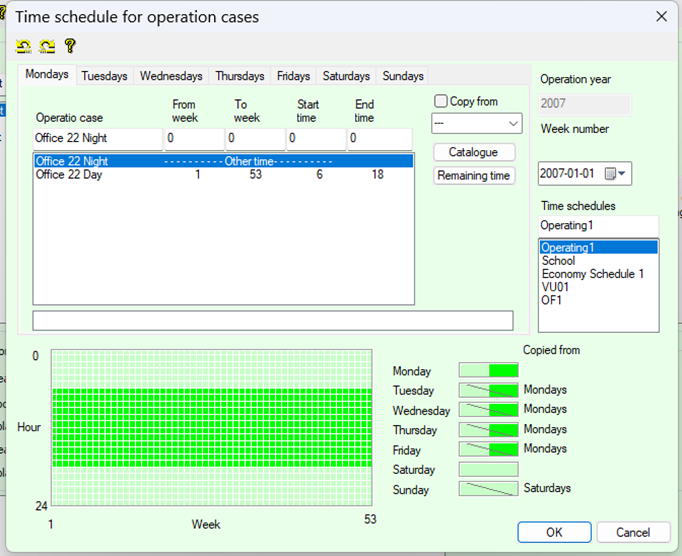Click the Saturday schedule preview bar
The image size is (682, 556).
tap(488, 469)
